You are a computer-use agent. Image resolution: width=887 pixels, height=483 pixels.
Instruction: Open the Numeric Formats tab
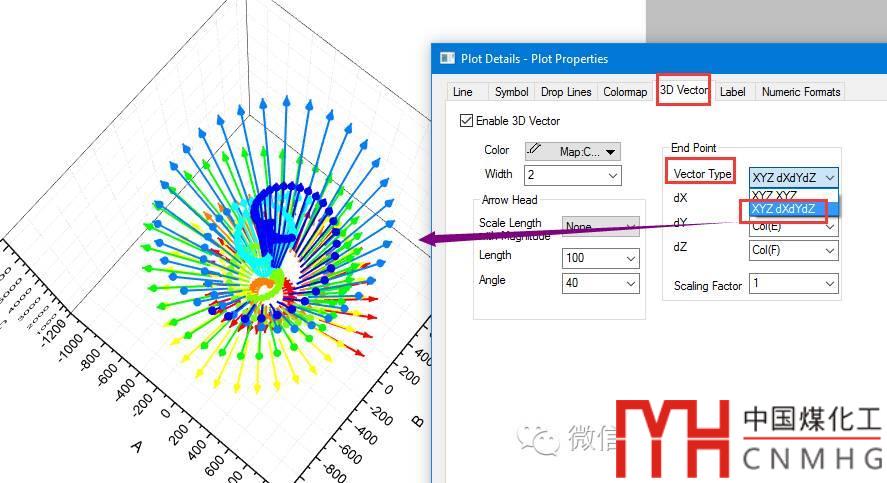pos(801,92)
